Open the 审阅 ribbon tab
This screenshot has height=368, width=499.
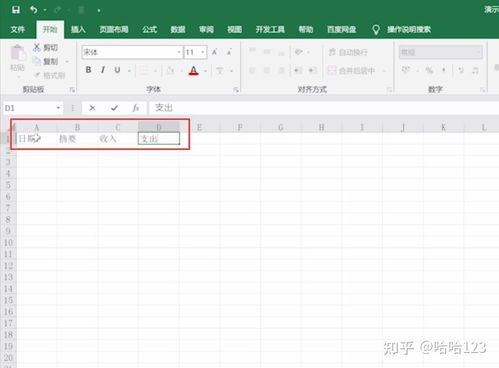[206, 29]
